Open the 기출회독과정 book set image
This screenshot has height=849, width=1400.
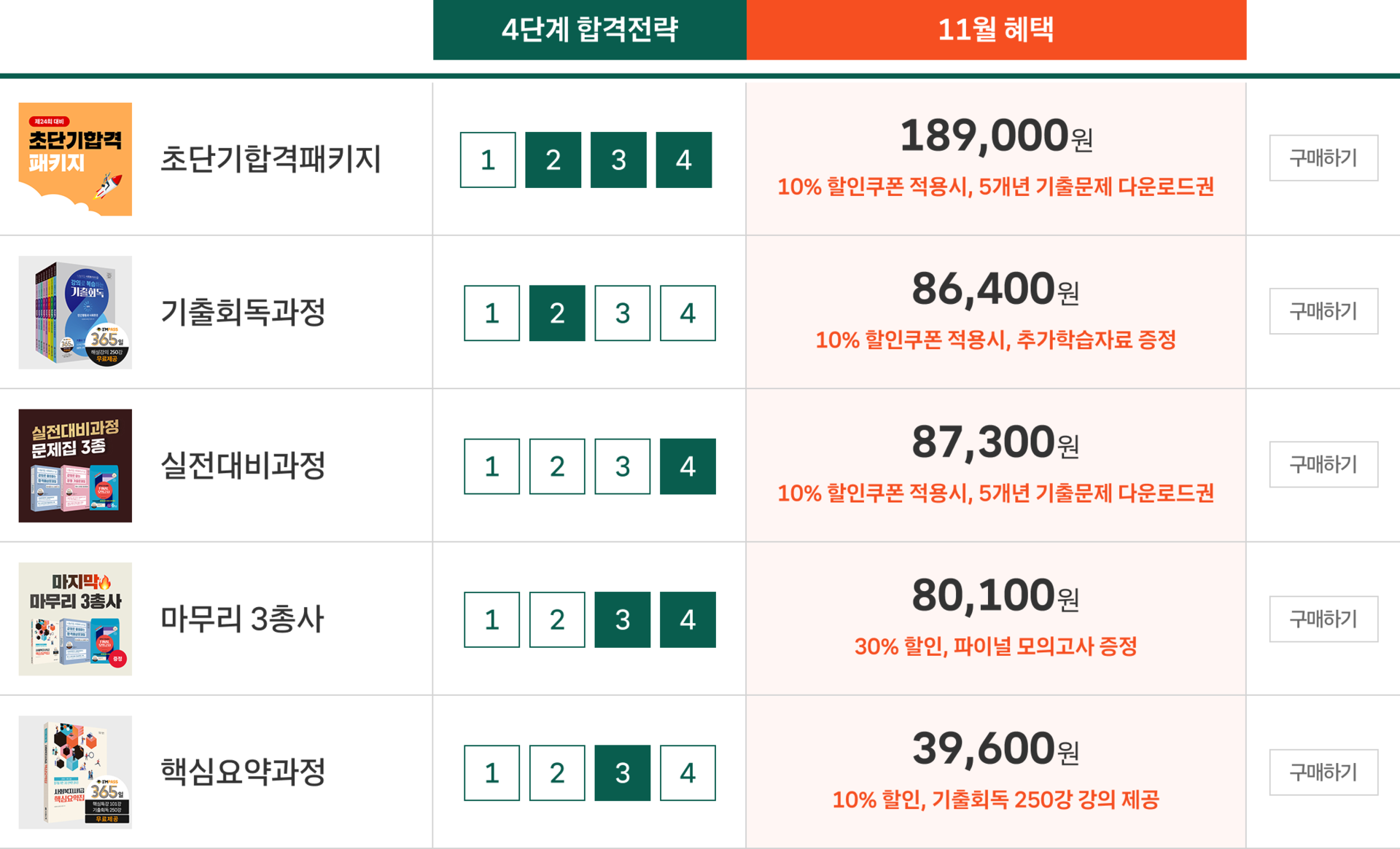(75, 312)
